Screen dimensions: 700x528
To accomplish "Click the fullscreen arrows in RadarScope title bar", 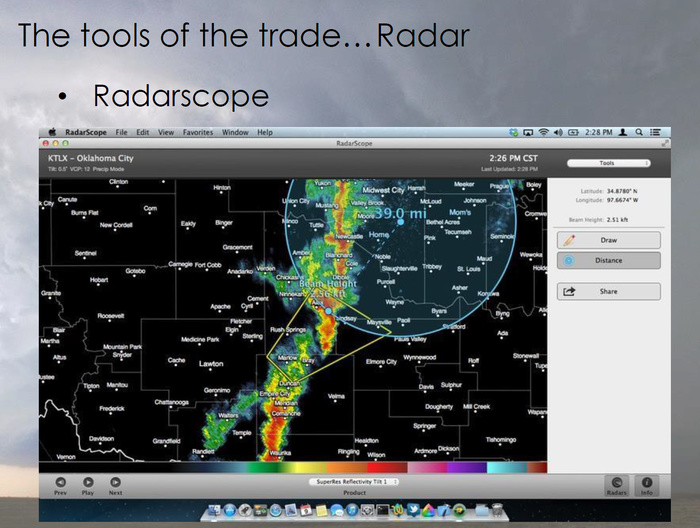I will click(x=665, y=143).
